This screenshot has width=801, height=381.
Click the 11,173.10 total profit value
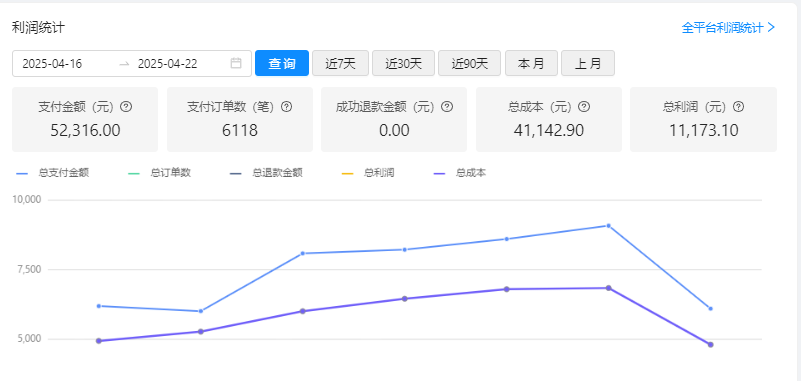(x=703, y=131)
